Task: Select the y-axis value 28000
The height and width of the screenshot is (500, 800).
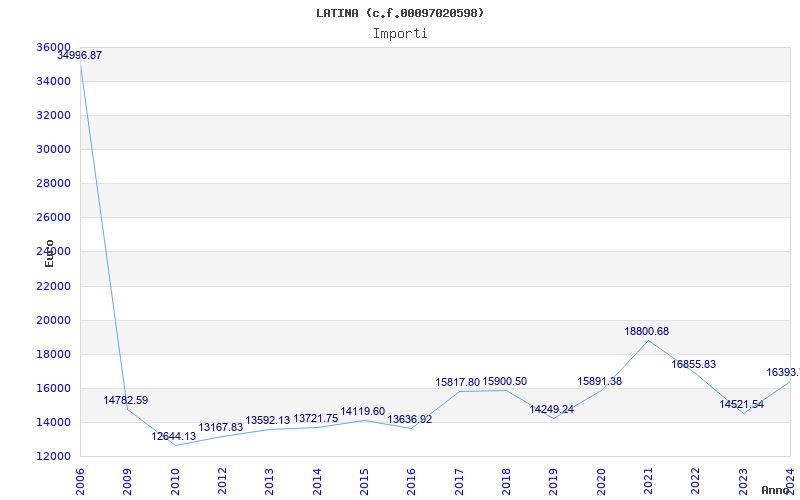Action: coord(54,184)
